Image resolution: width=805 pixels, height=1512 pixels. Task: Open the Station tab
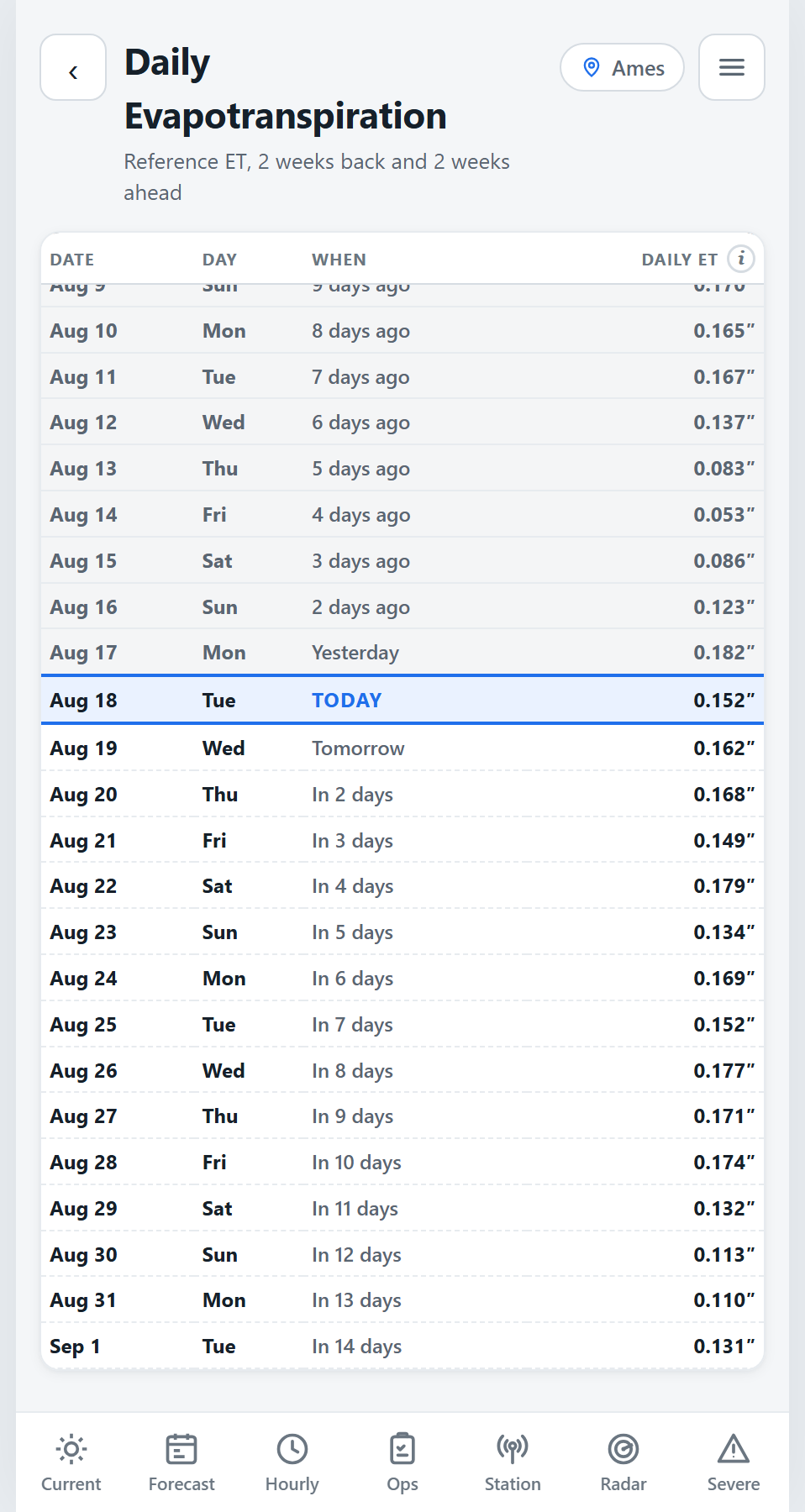pos(513,1462)
